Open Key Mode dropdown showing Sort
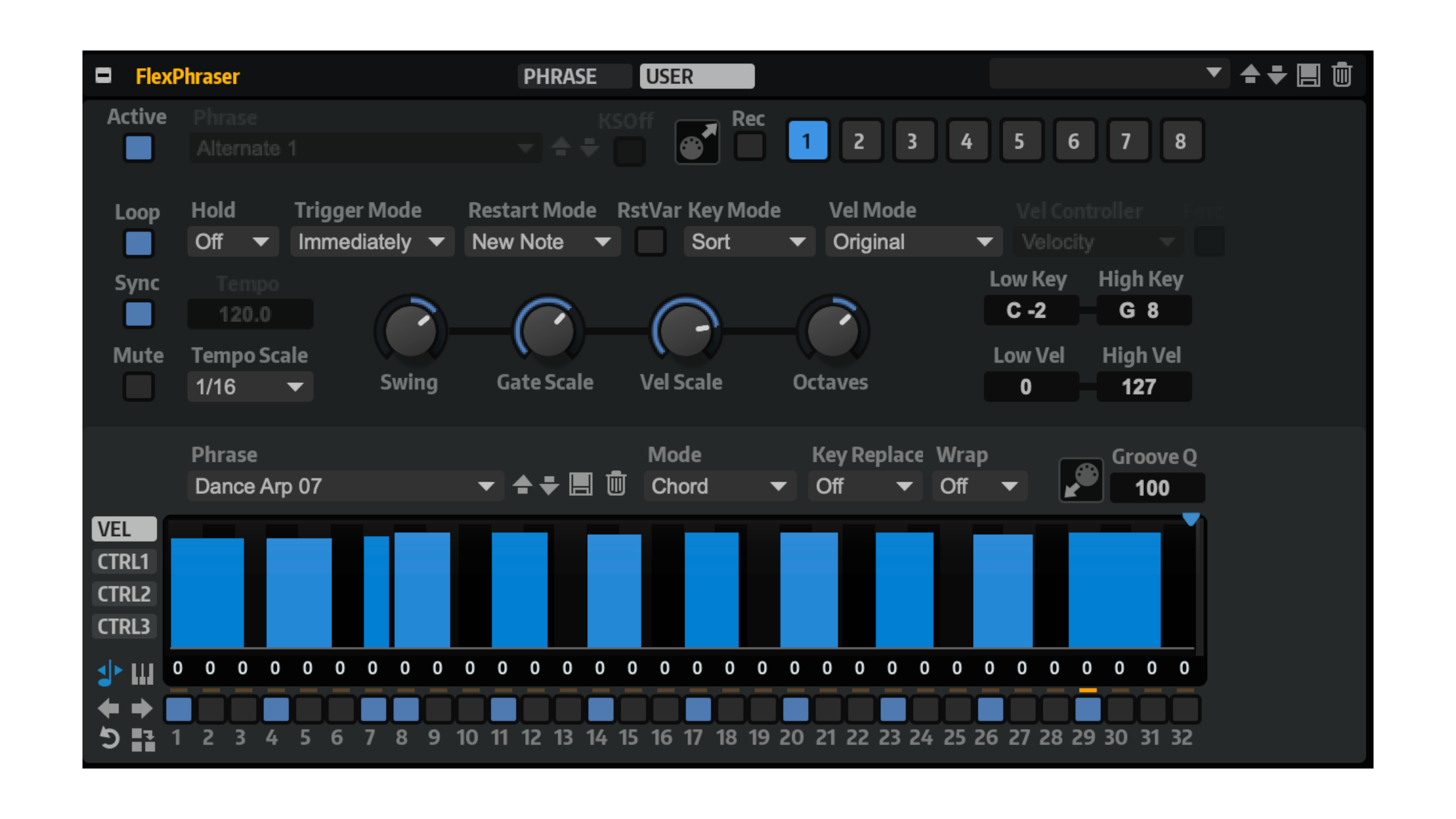The height and width of the screenshot is (819, 1456). [749, 242]
